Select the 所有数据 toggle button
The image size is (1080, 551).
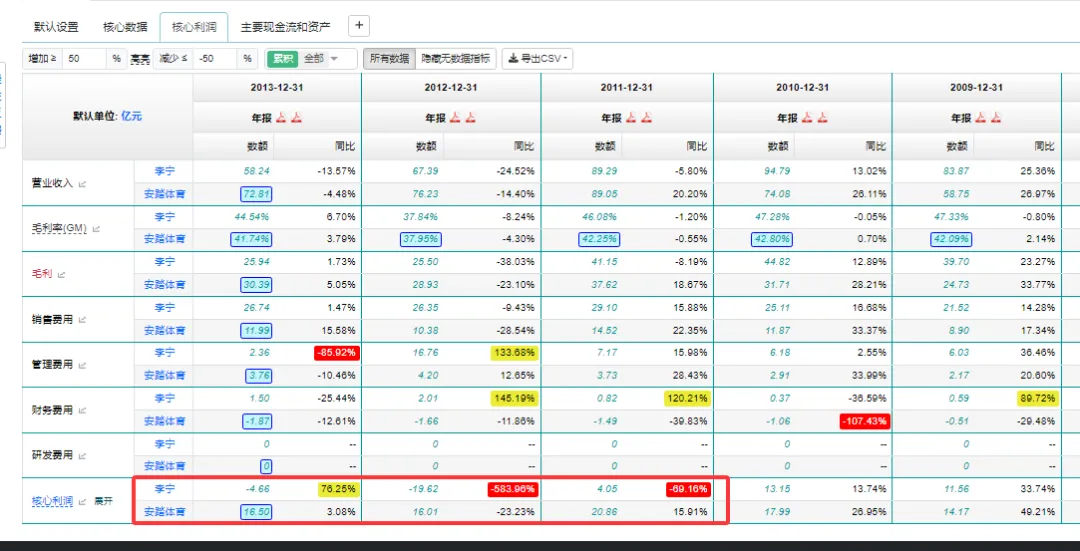389,59
